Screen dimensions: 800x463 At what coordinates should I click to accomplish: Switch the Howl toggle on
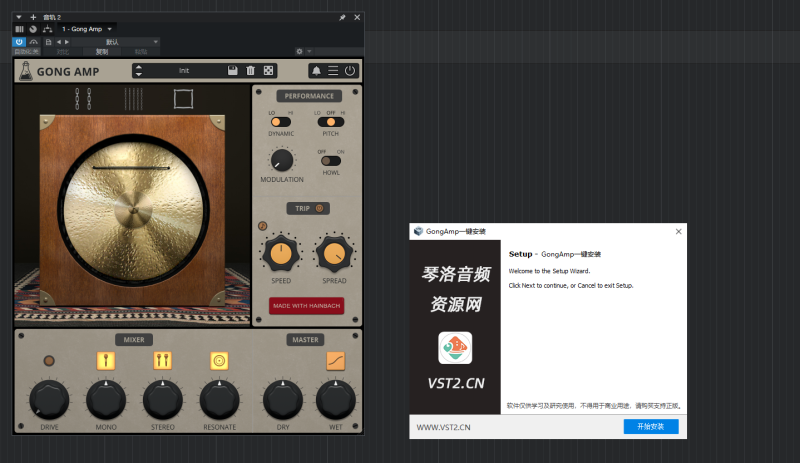click(x=330, y=160)
